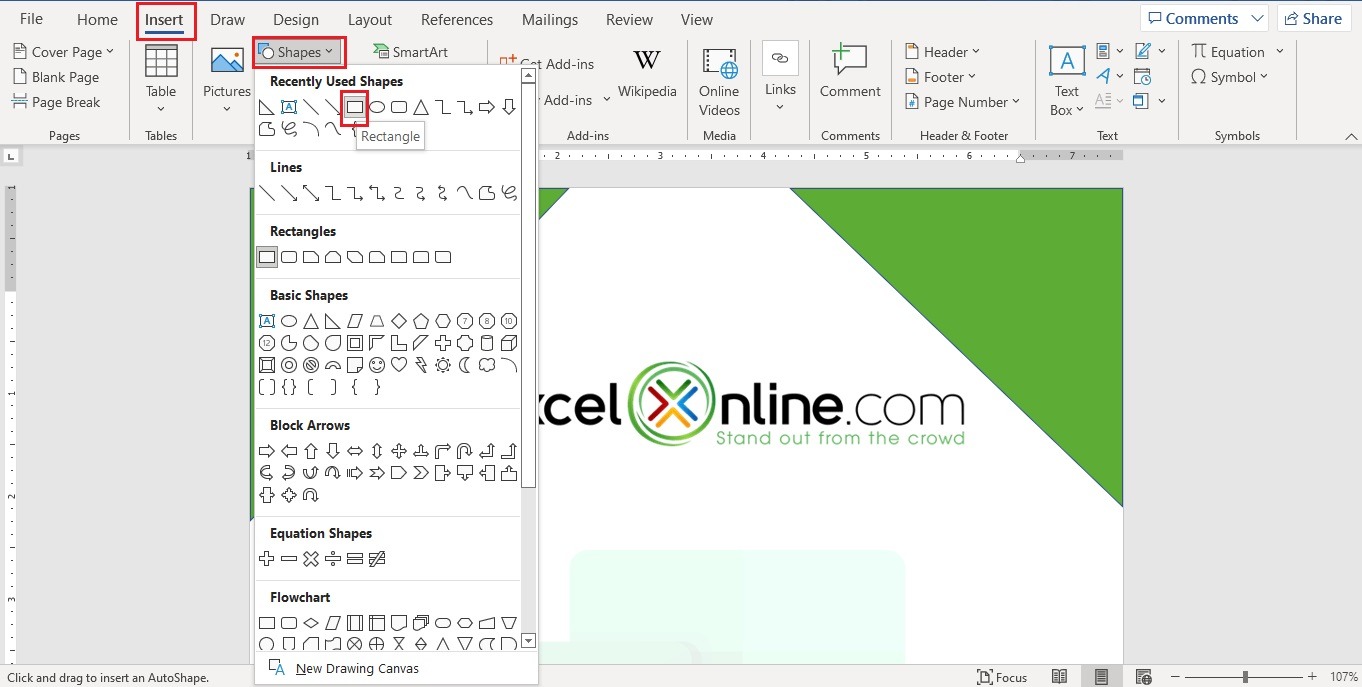Image resolution: width=1362 pixels, height=687 pixels.
Task: Insert a Blank Page
Action: 56,77
